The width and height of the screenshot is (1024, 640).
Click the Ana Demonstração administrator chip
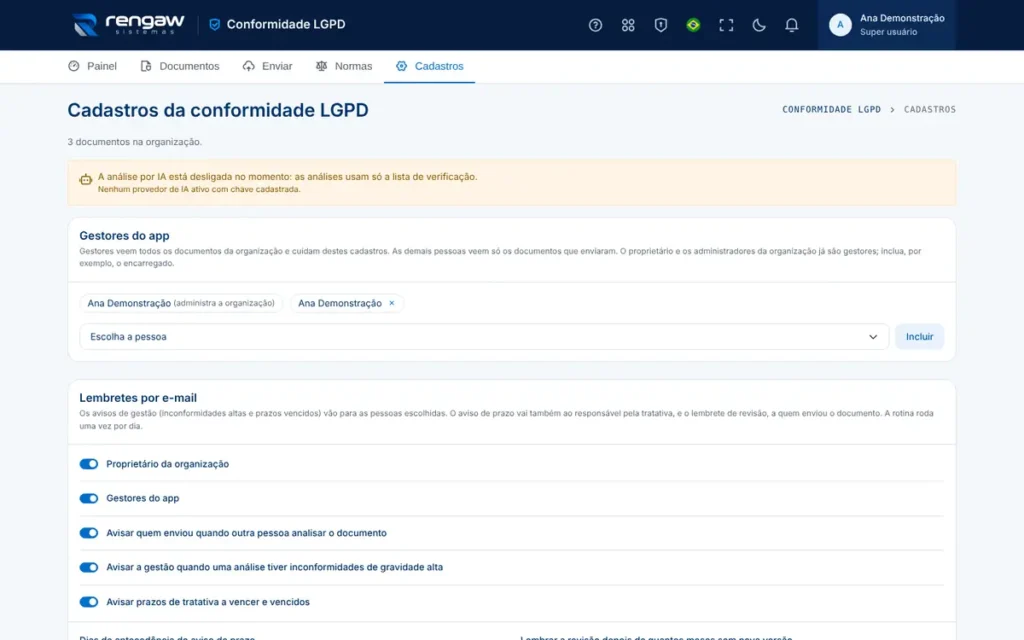(181, 303)
